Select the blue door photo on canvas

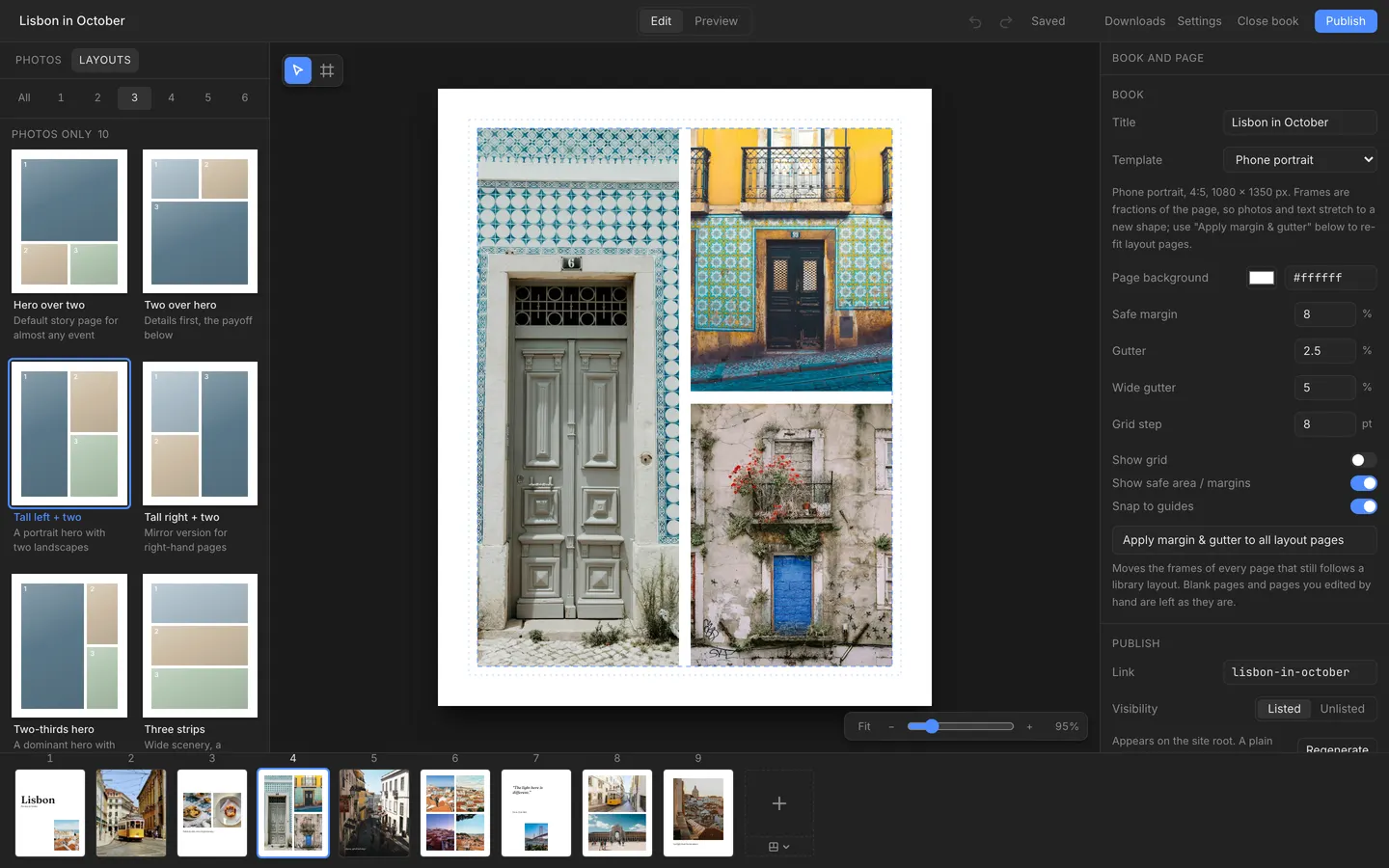click(791, 535)
